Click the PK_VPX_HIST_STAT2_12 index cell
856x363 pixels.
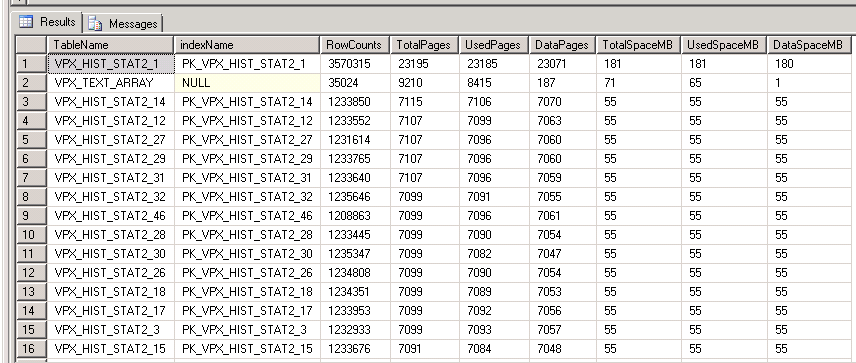pos(247,121)
